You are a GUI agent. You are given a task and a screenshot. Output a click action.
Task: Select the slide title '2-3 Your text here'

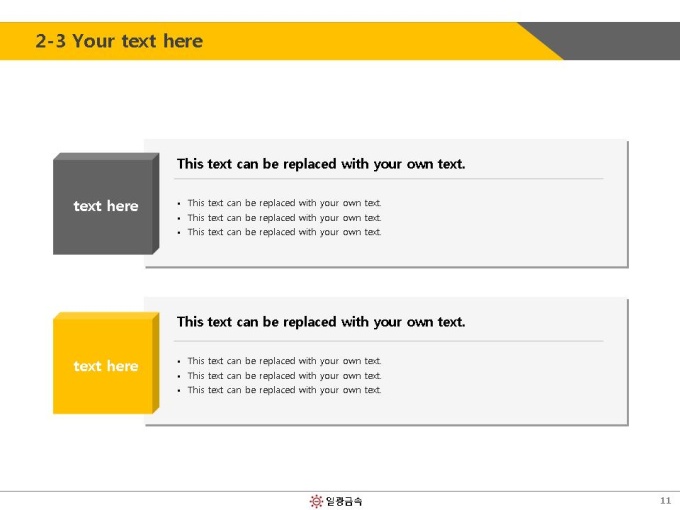119,41
